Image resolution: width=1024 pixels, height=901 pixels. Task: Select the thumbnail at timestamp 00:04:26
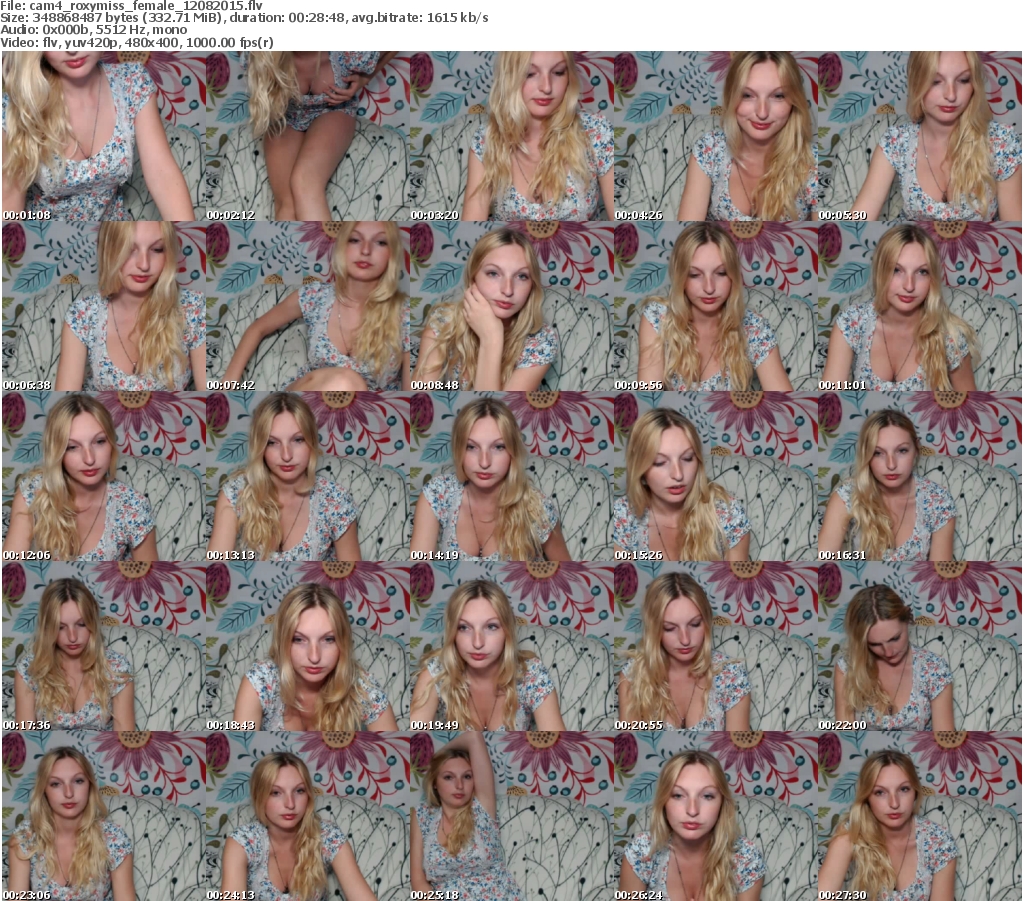pos(716,136)
